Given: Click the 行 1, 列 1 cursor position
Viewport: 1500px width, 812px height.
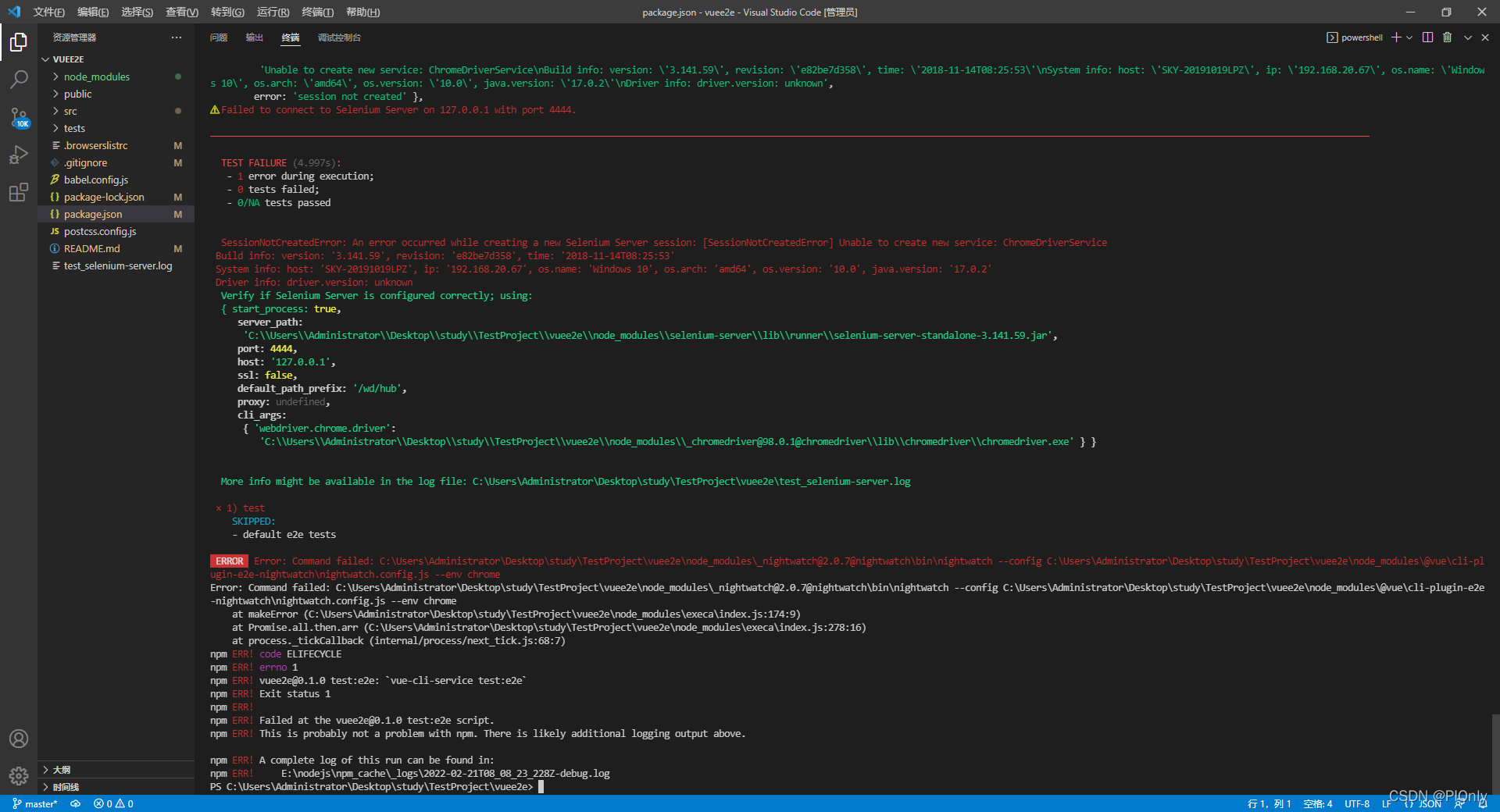Looking at the screenshot, I should point(1269,803).
